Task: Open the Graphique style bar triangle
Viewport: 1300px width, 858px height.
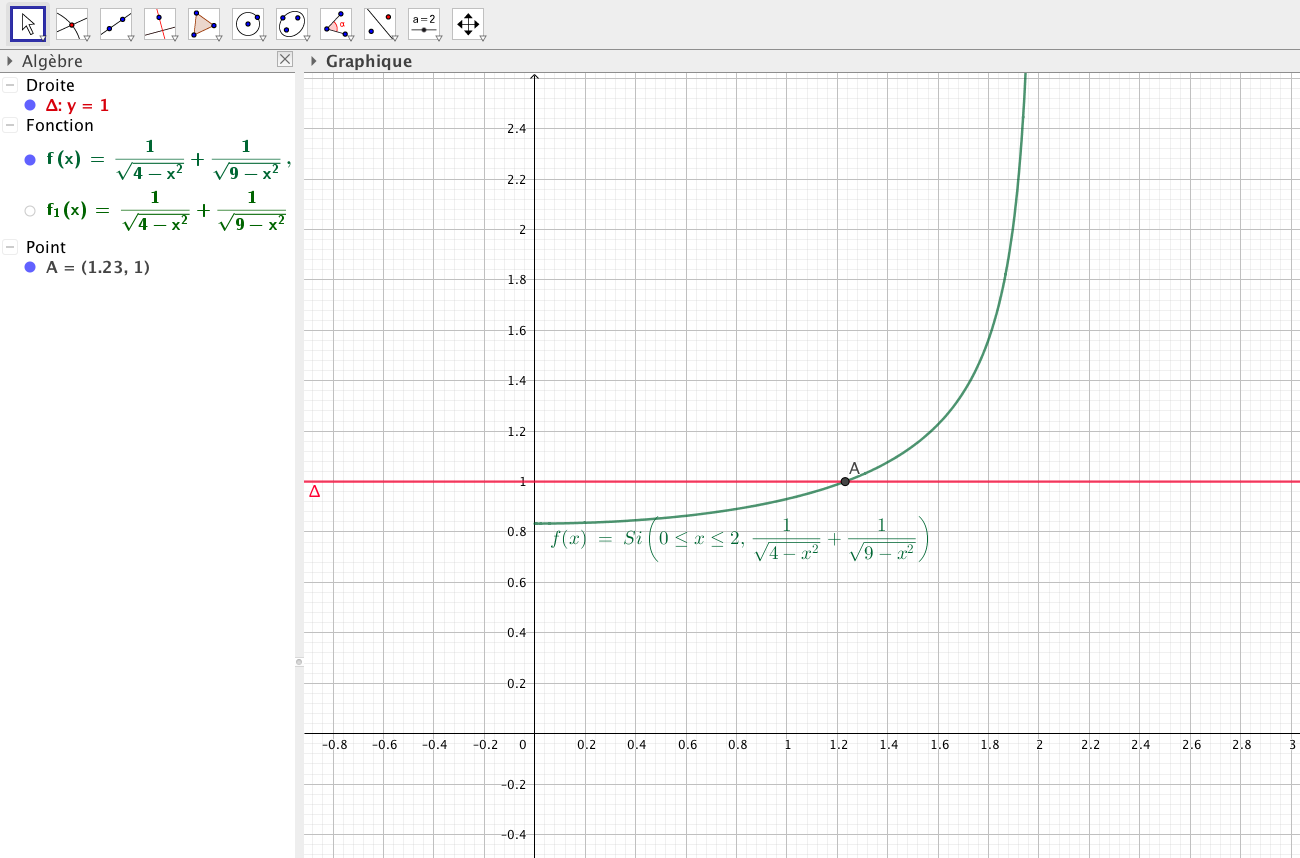Action: pyautogui.click(x=314, y=61)
